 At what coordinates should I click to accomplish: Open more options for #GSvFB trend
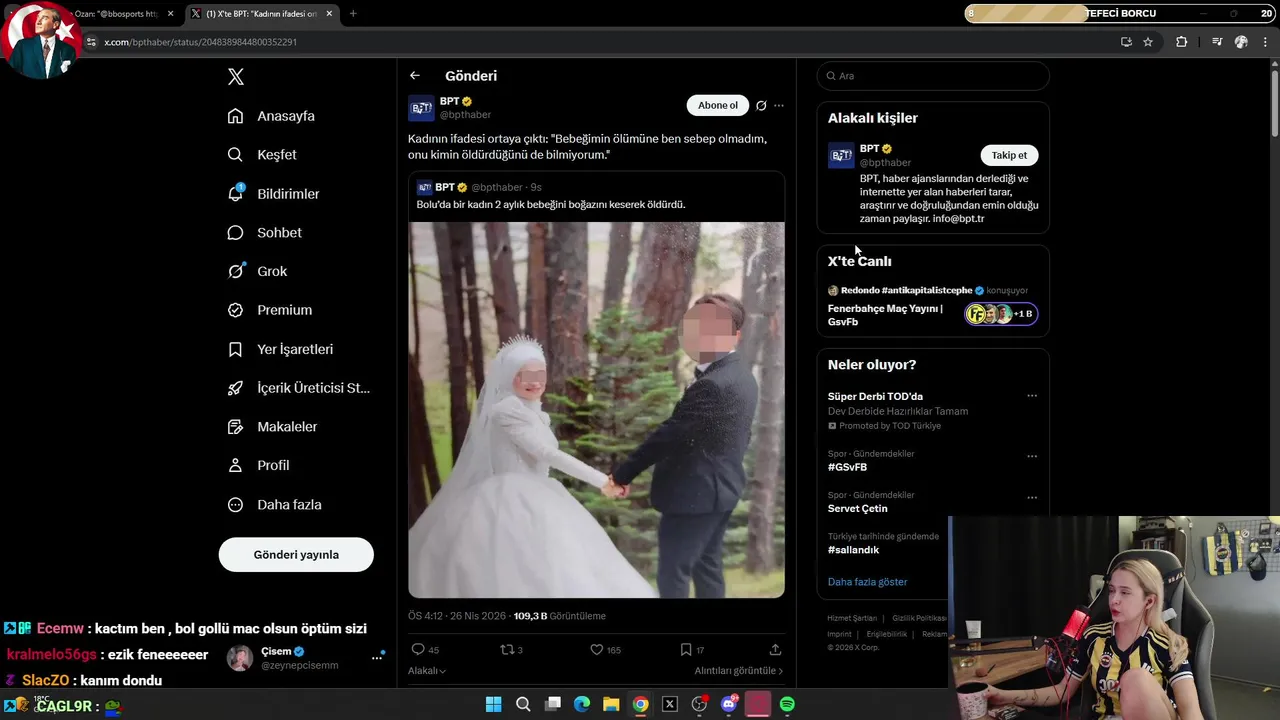click(1032, 456)
